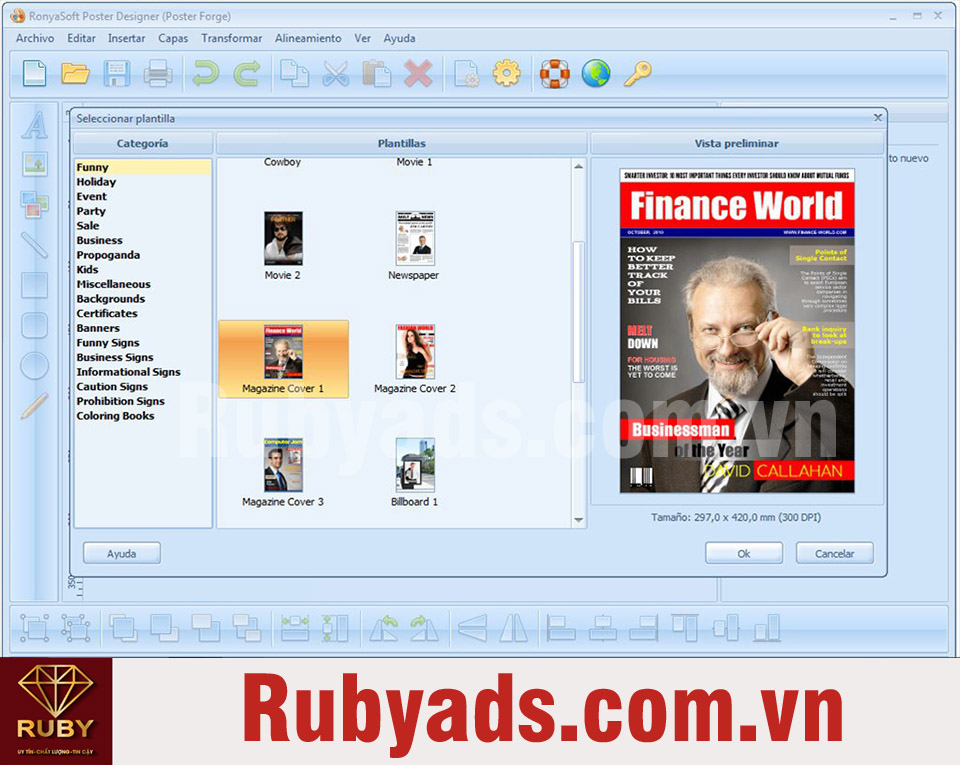Screen dimensions: 960x765
Task: Click the red X delete icon
Action: [417, 73]
